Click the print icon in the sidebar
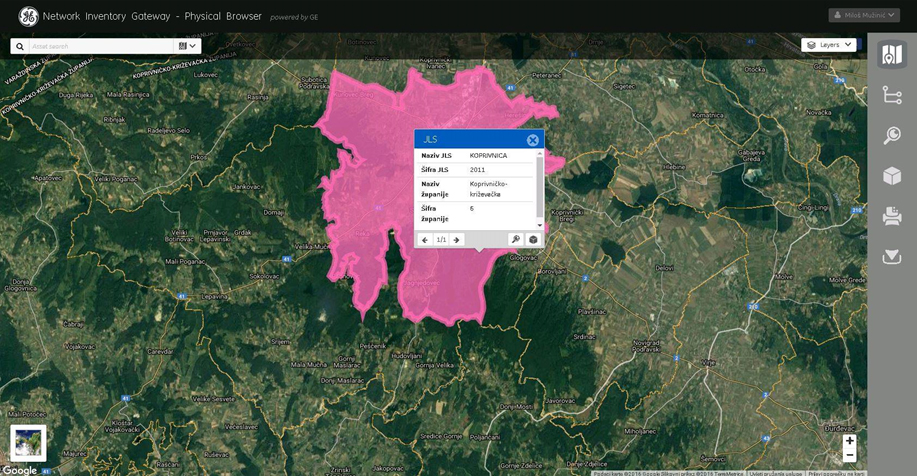The height and width of the screenshot is (476, 917). (891, 216)
